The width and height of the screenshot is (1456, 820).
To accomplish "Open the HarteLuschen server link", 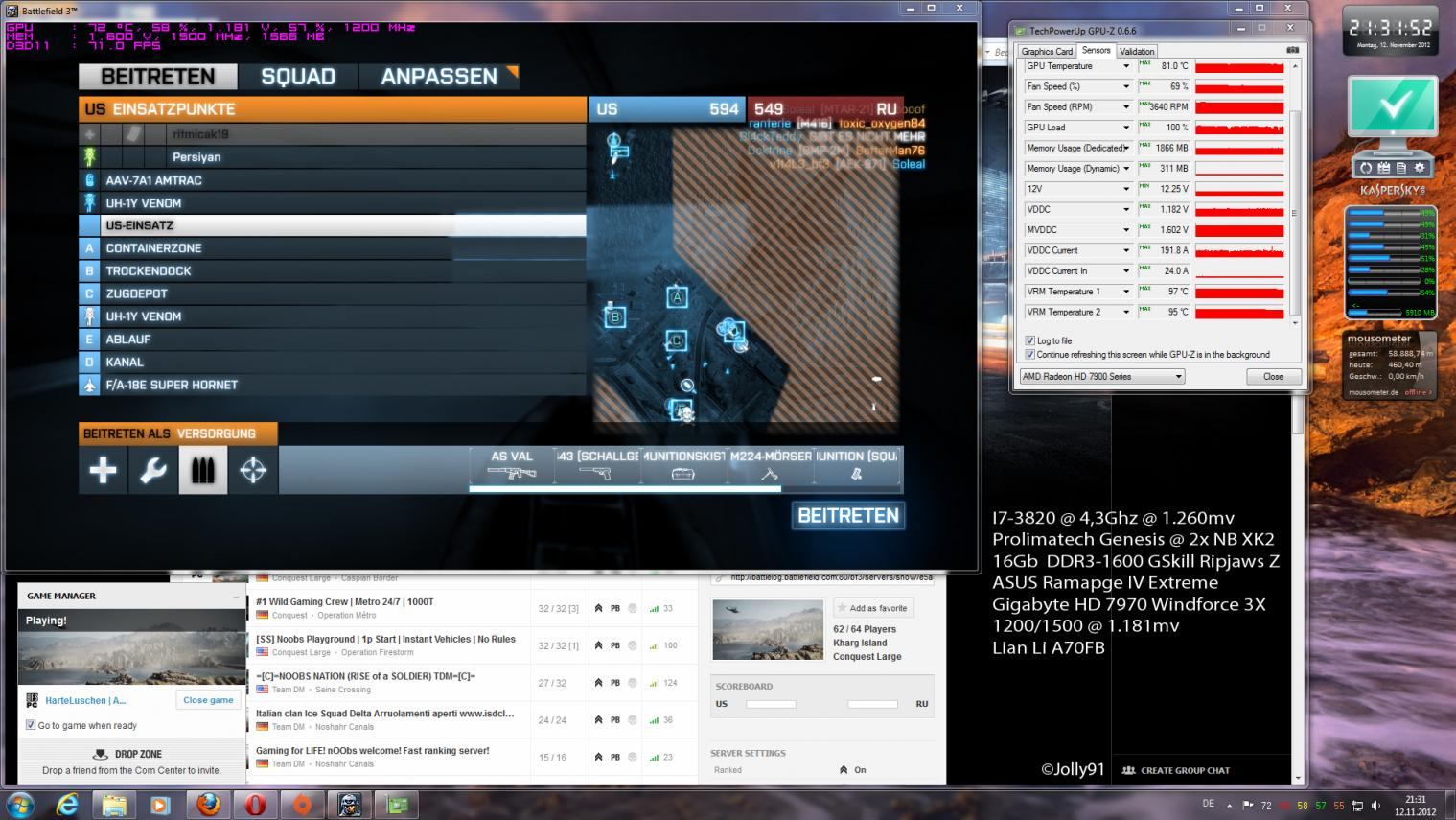I will [x=85, y=700].
